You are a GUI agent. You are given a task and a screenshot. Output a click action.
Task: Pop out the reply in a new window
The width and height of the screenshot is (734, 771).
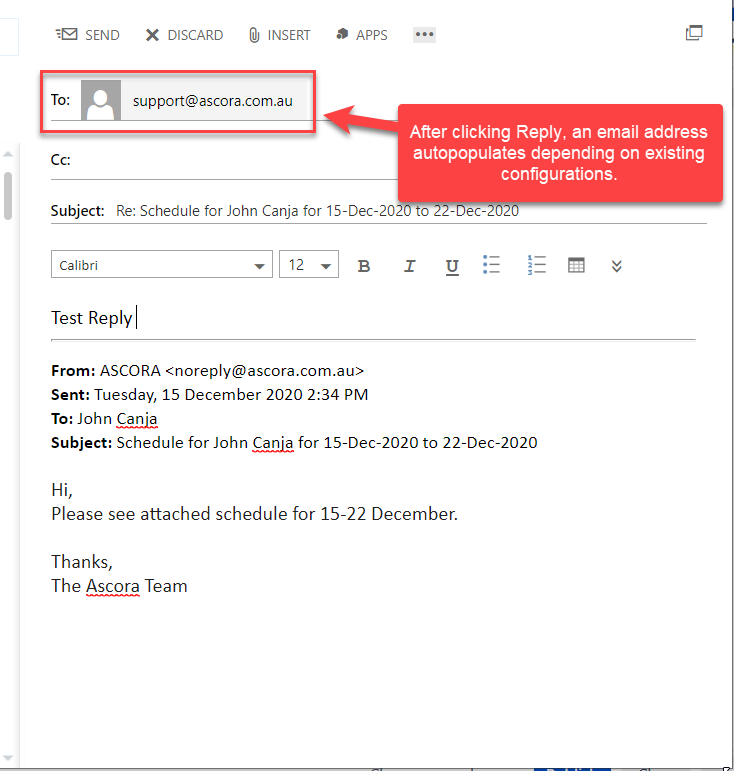coord(694,33)
